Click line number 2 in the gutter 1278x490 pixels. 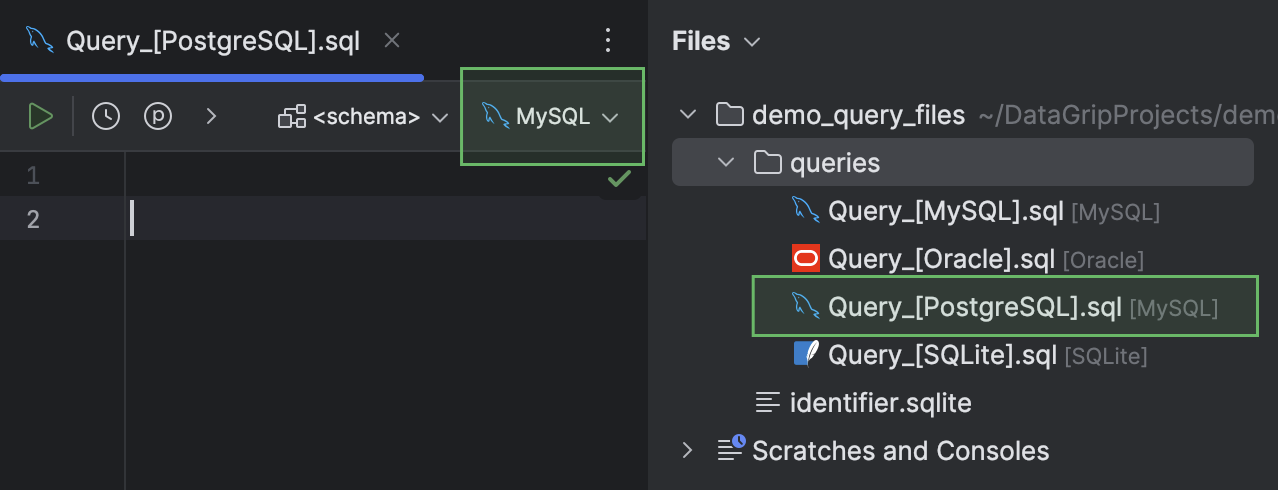pos(33,219)
